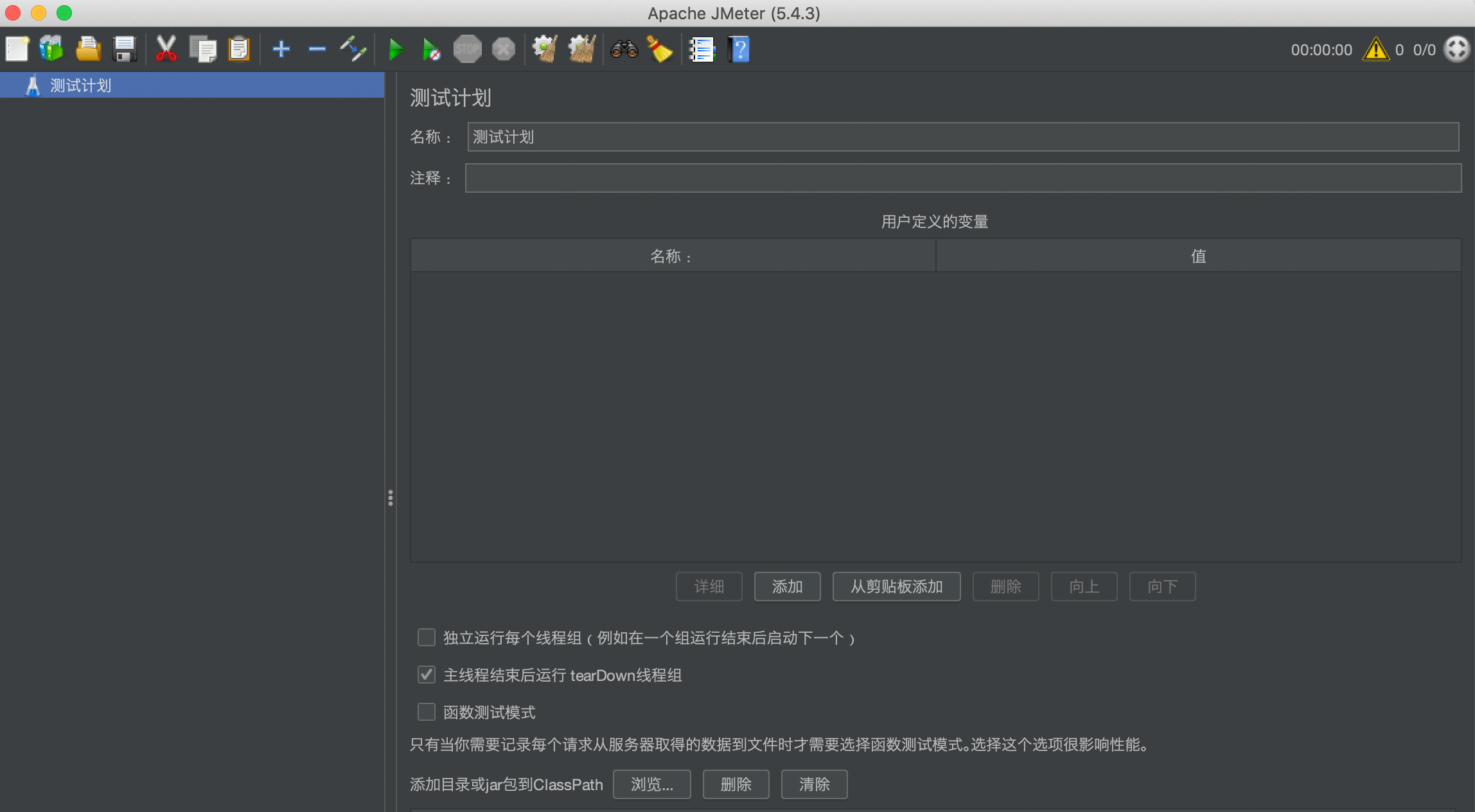Create a new test plan via New icon
This screenshot has height=812, width=1475.
coord(17,49)
